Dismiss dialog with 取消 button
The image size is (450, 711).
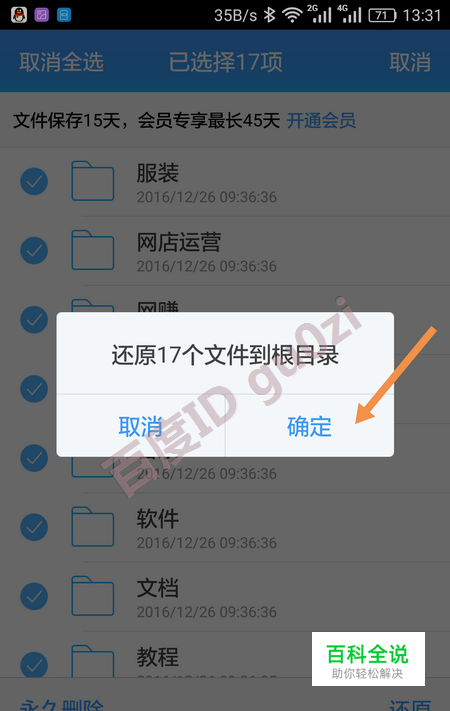pyautogui.click(x=141, y=426)
